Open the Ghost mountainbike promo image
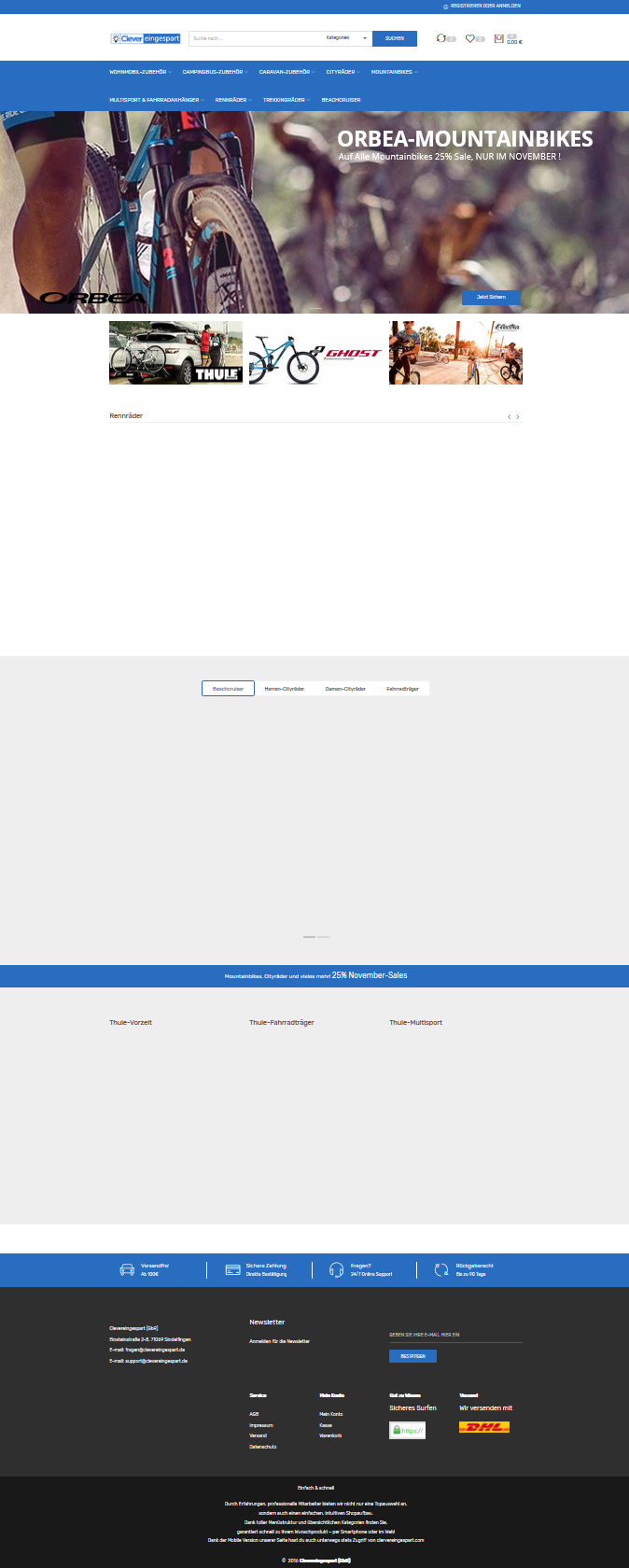The width and height of the screenshot is (629, 1568). pyautogui.click(x=315, y=353)
